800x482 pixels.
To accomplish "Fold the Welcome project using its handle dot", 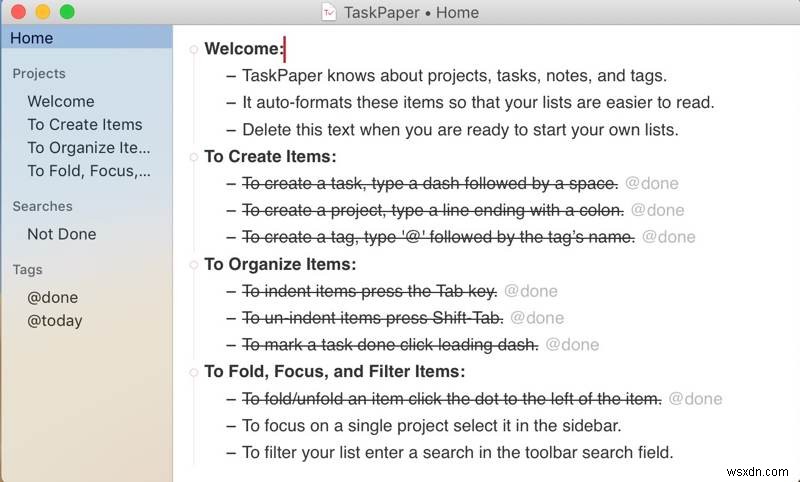I will [x=194, y=48].
